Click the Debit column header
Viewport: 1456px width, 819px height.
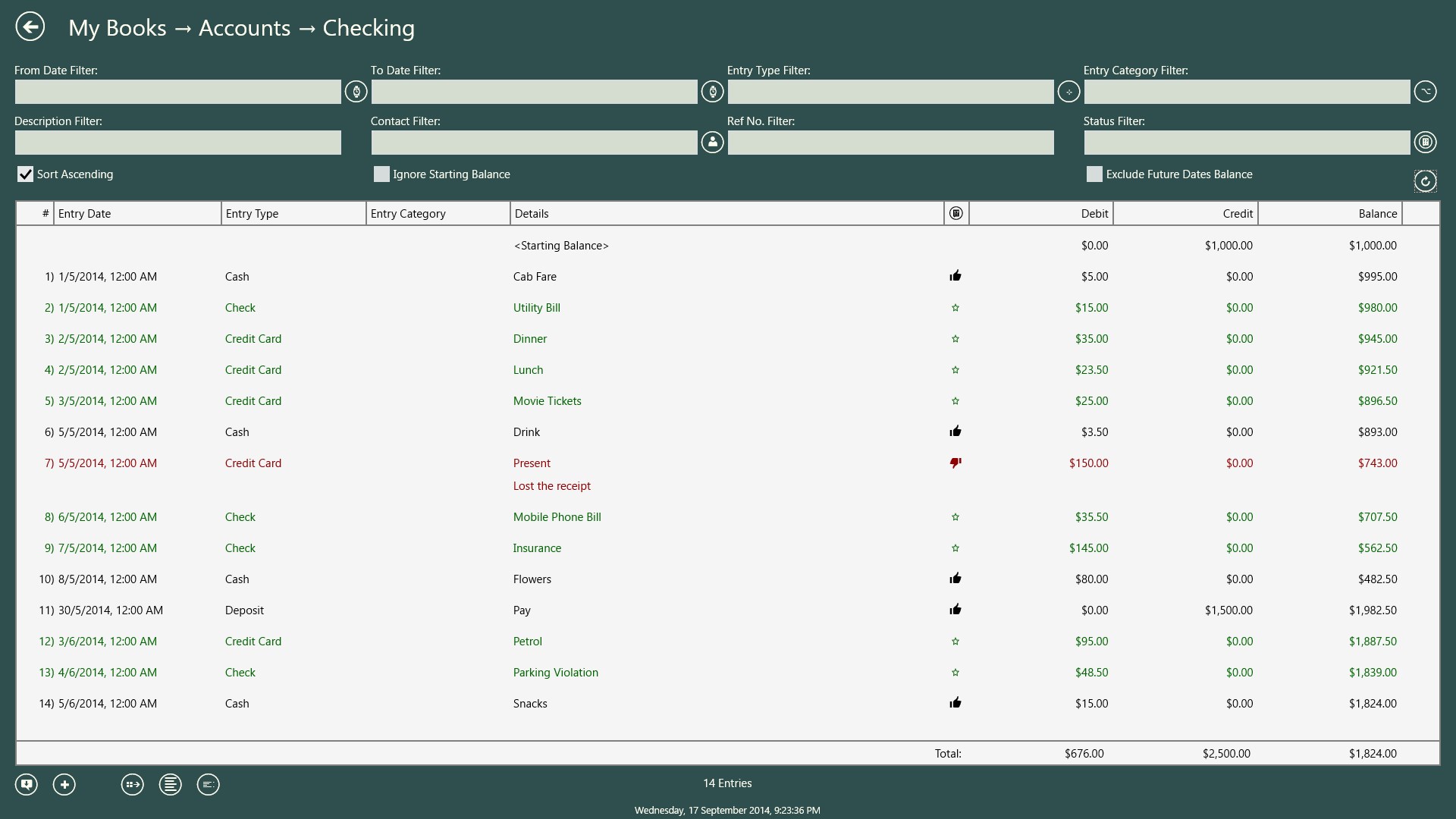[1040, 214]
